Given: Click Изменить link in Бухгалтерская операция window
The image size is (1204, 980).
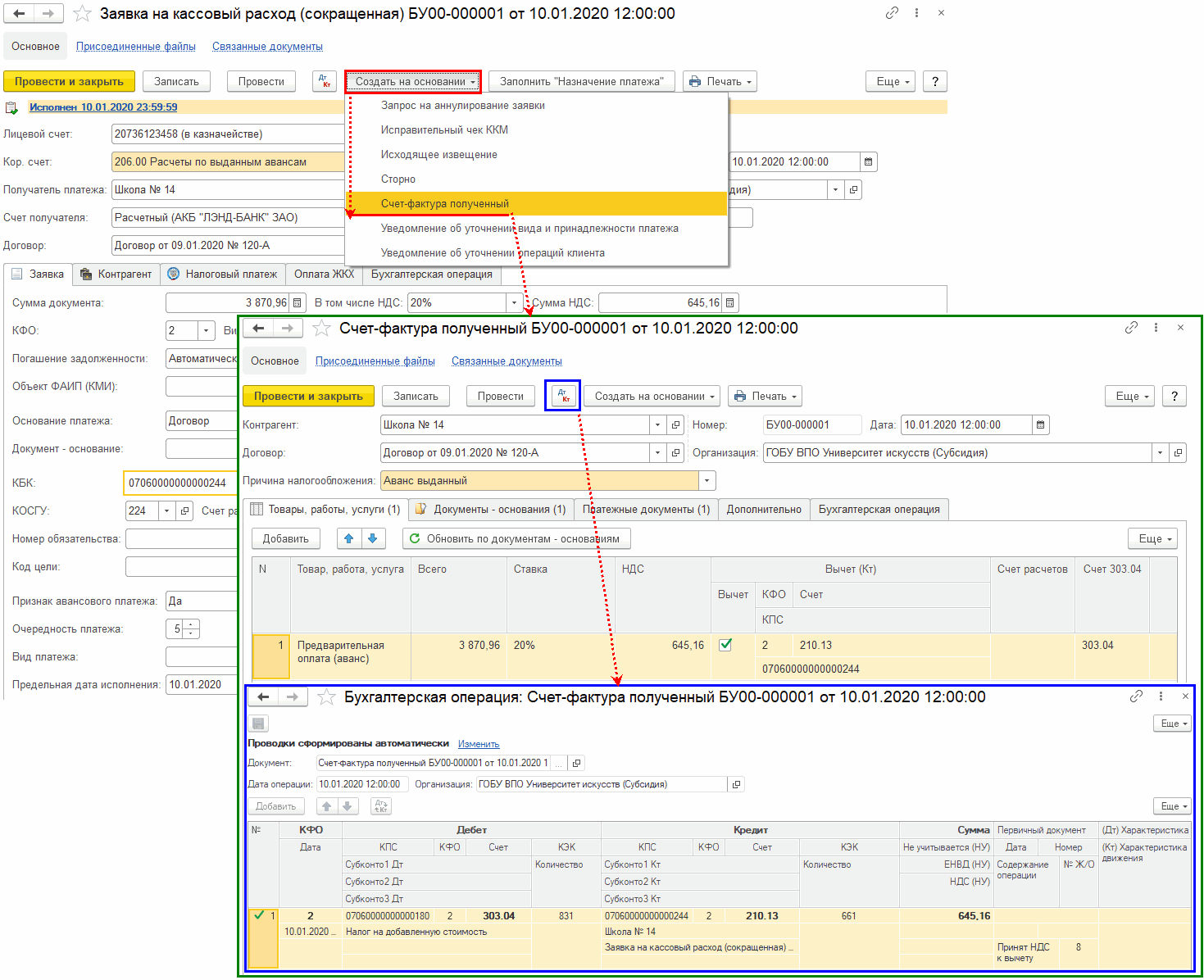Looking at the screenshot, I should coord(479,744).
